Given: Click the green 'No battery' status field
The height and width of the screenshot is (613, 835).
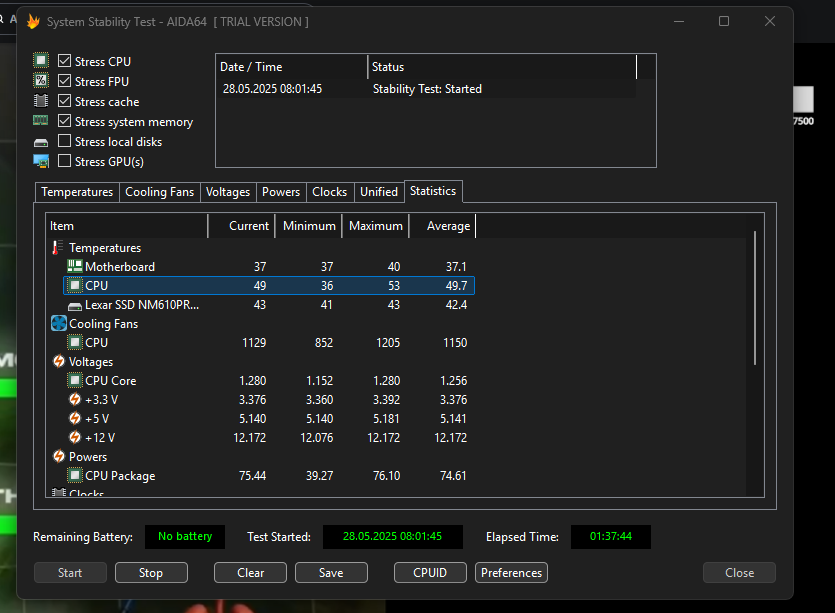Looking at the screenshot, I should point(185,536).
